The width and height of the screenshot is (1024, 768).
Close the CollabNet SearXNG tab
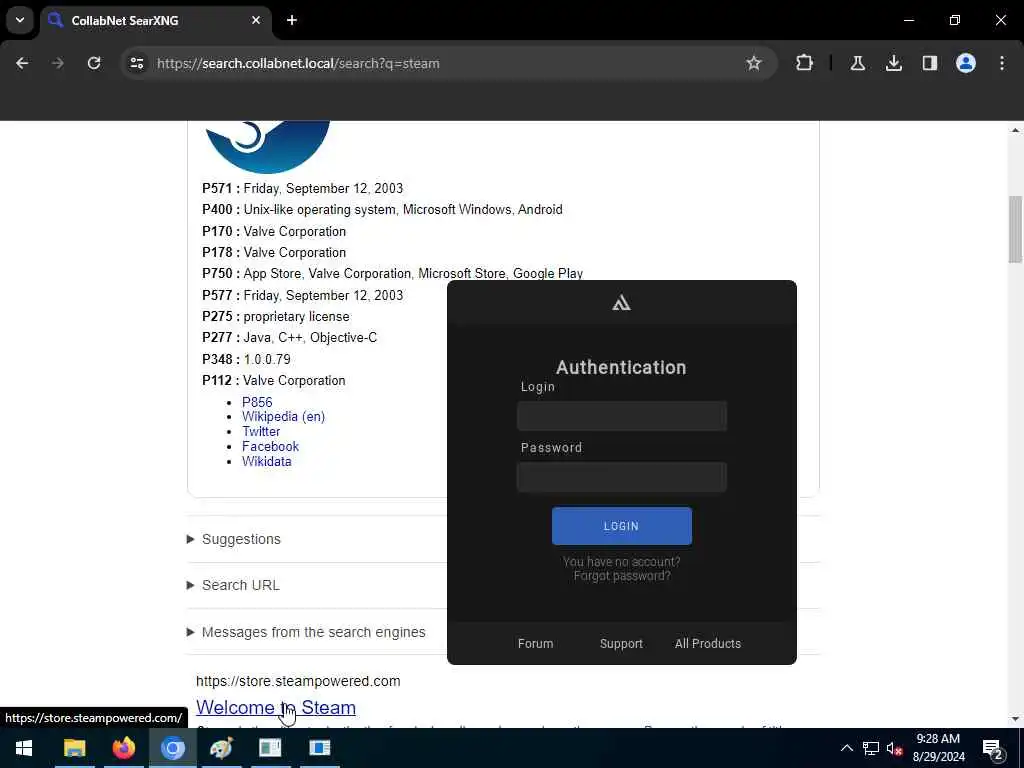click(256, 20)
